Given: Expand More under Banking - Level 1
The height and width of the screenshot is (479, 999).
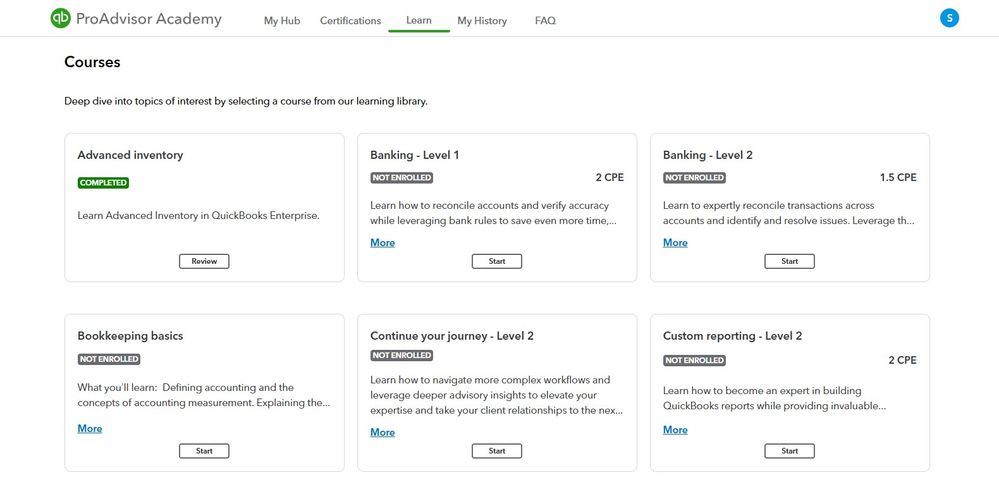Looking at the screenshot, I should tap(382, 243).
